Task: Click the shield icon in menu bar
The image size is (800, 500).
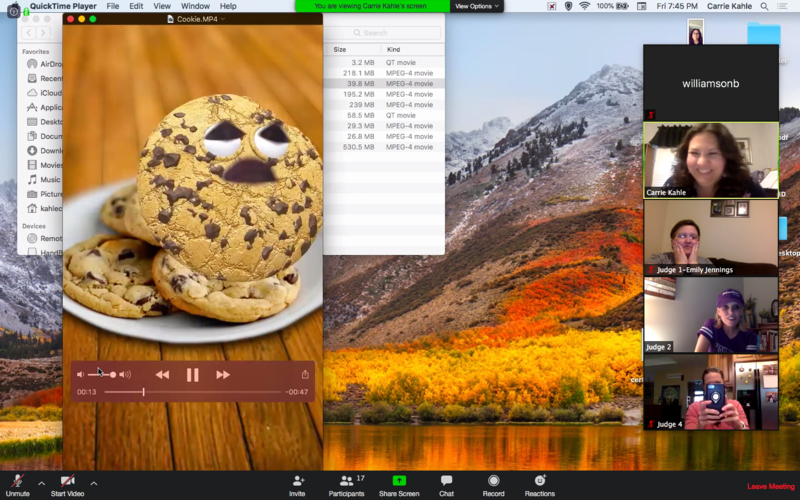Action: pyautogui.click(x=568, y=6)
